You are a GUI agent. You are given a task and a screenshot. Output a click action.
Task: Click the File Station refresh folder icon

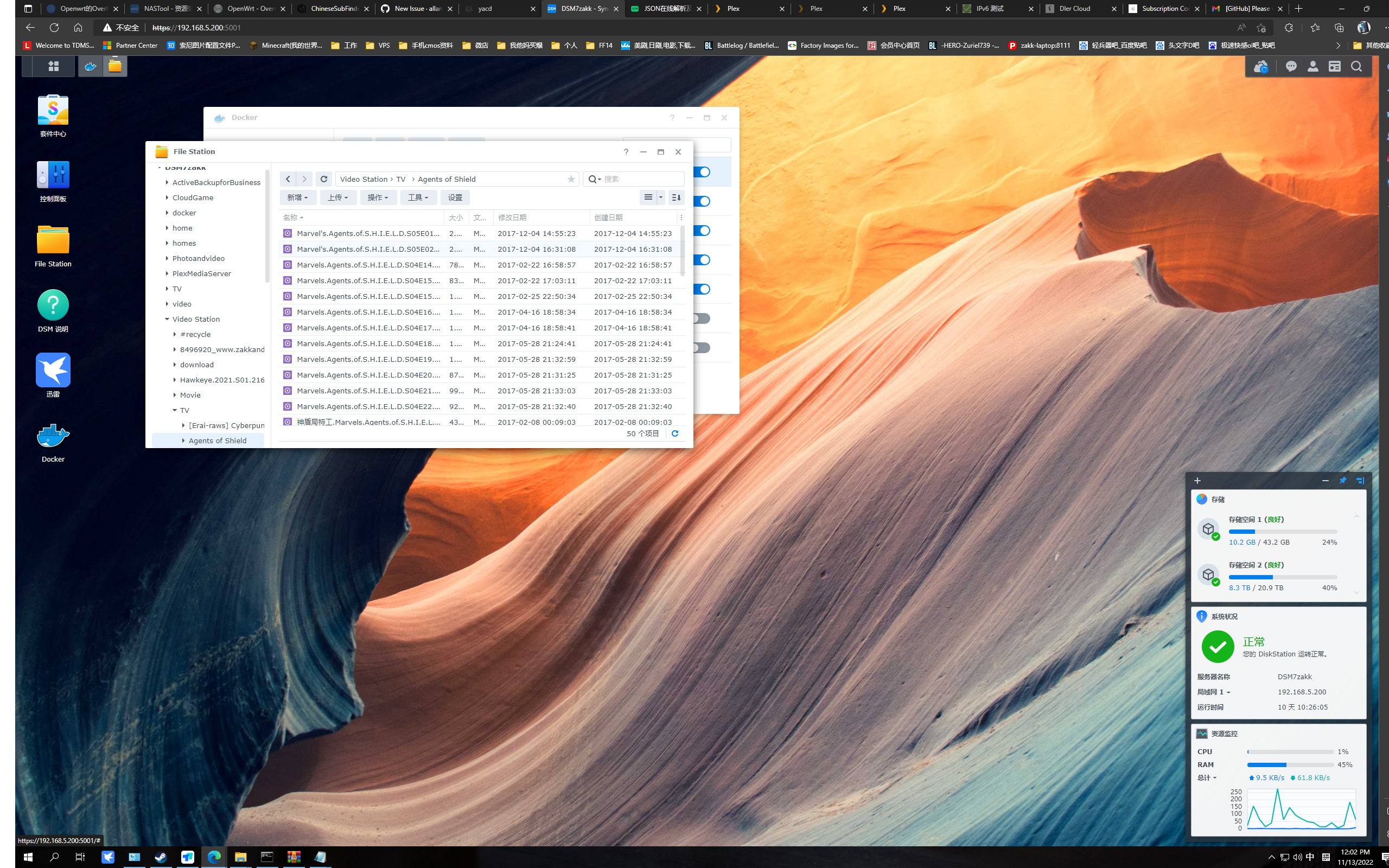(x=324, y=179)
